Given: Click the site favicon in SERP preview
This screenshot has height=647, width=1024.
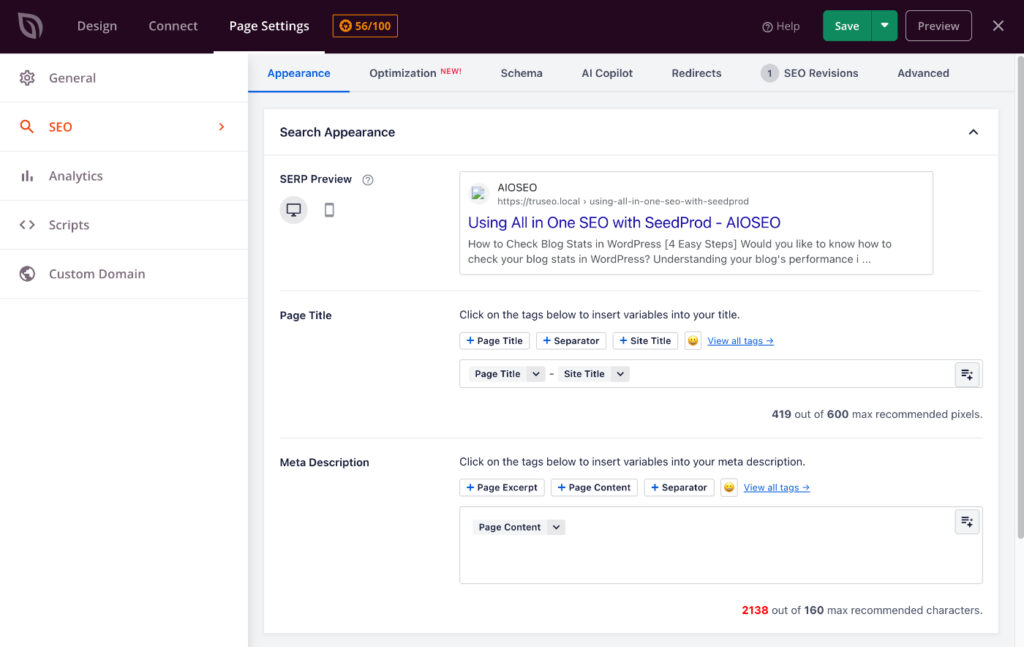Looking at the screenshot, I should 479,193.
